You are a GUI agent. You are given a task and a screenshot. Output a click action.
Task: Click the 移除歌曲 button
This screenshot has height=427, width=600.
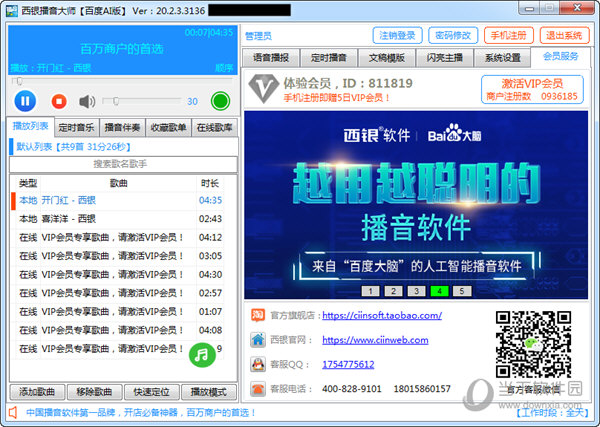(x=94, y=392)
